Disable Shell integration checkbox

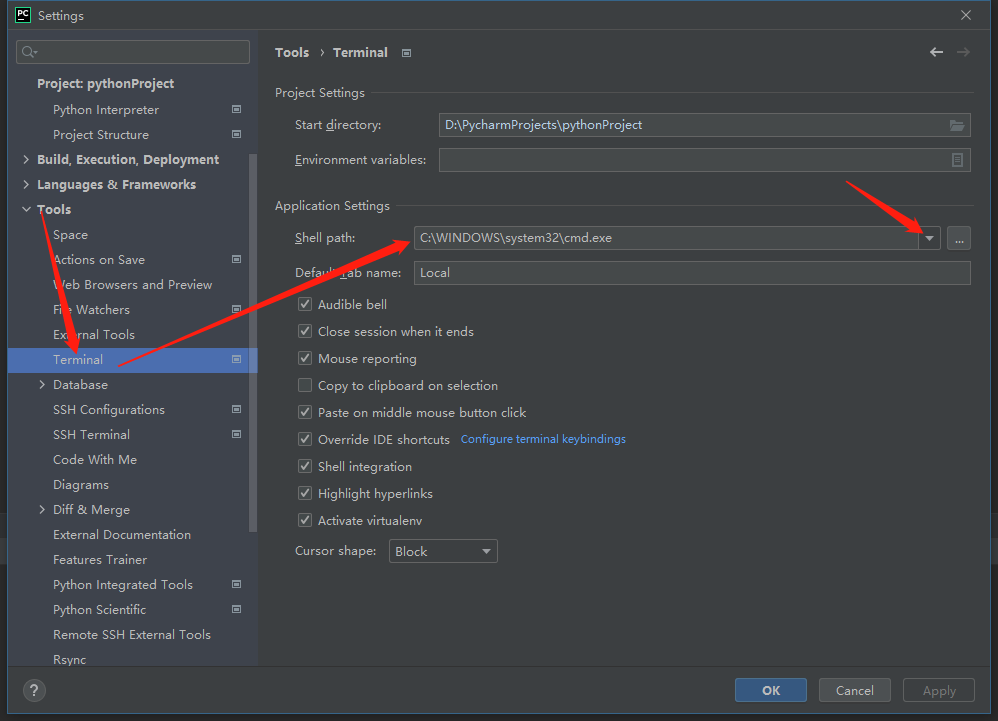click(x=305, y=466)
